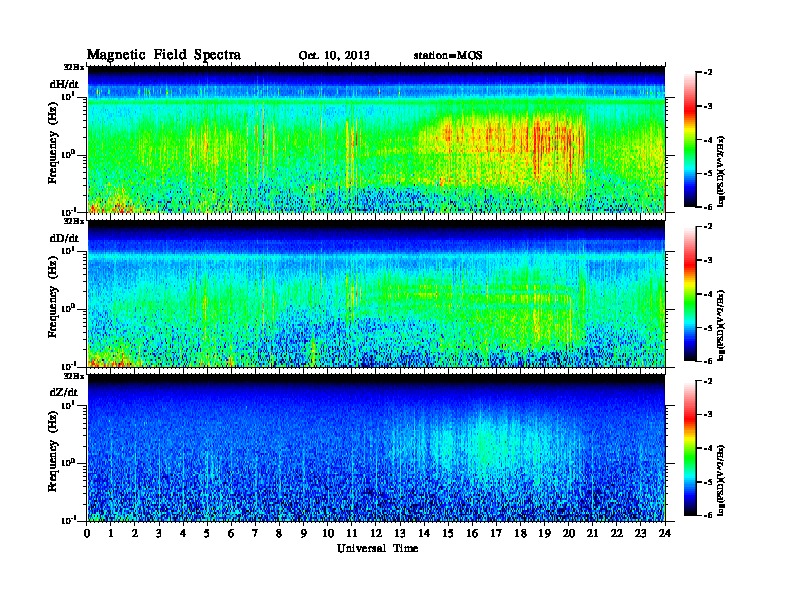Click the '21' tick label on the time axis

[x=592, y=534]
